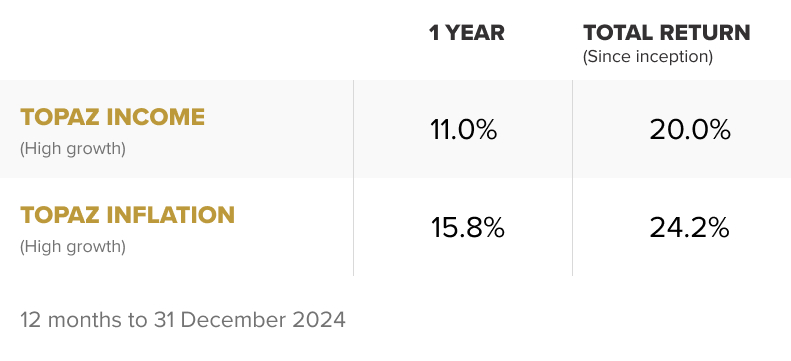Select High growth label under Topaz Inflation

tap(73, 246)
